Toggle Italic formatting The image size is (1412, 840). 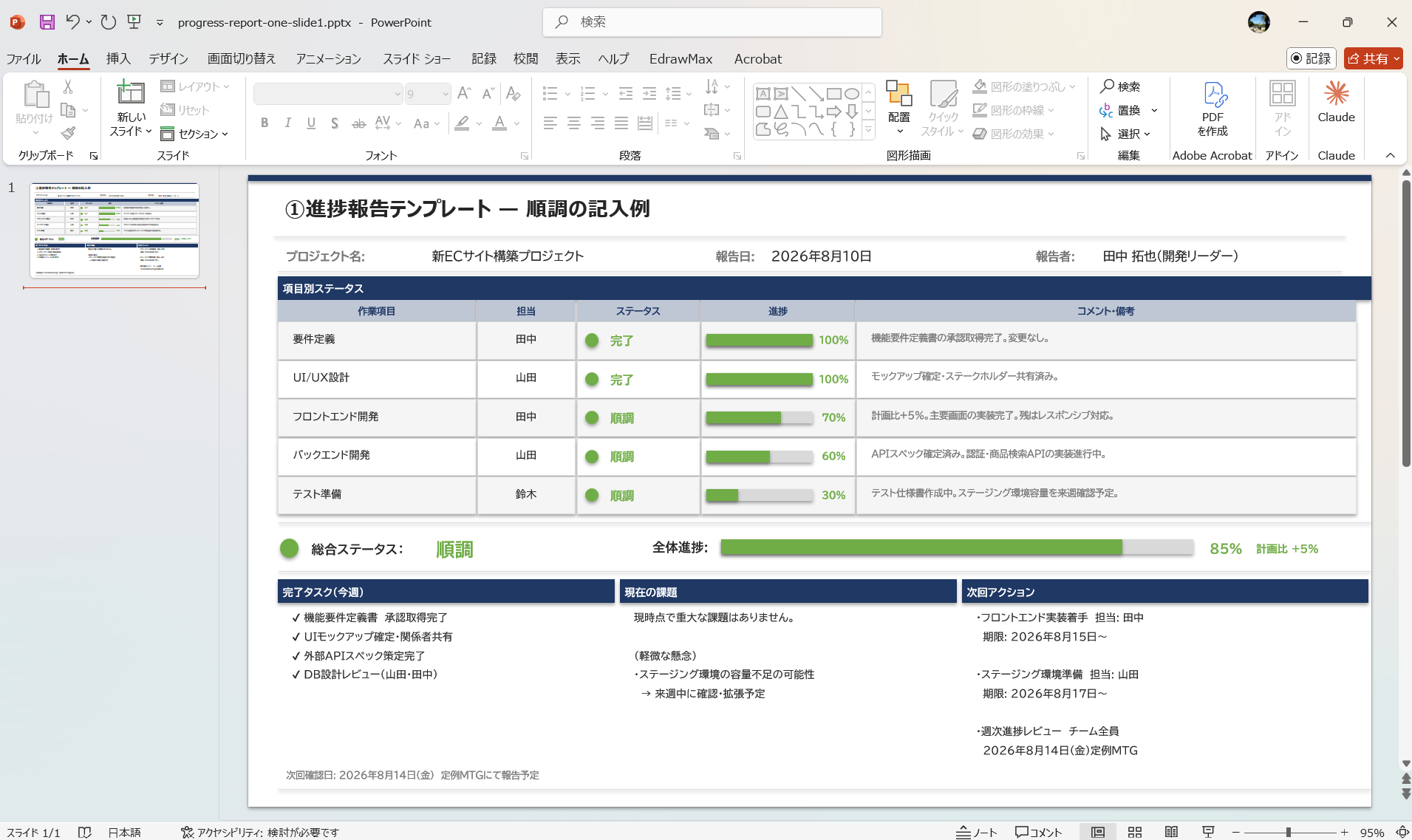pos(287,123)
